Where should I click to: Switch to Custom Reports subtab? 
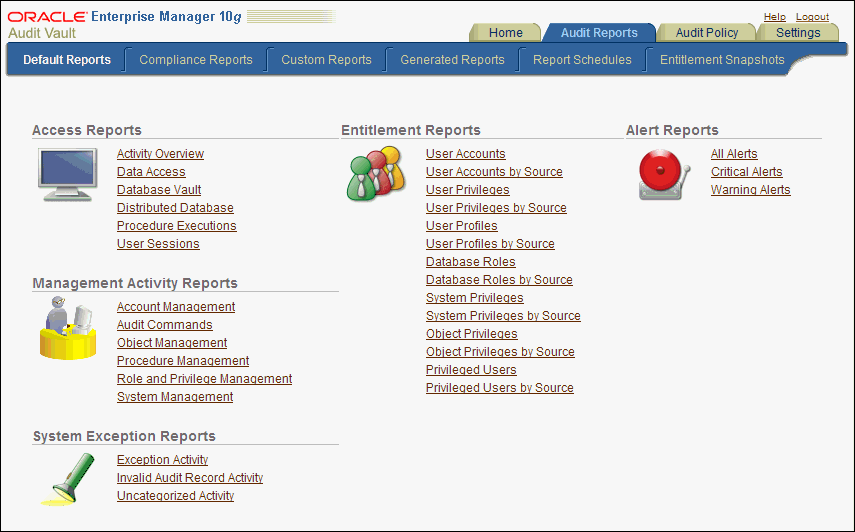point(326,60)
